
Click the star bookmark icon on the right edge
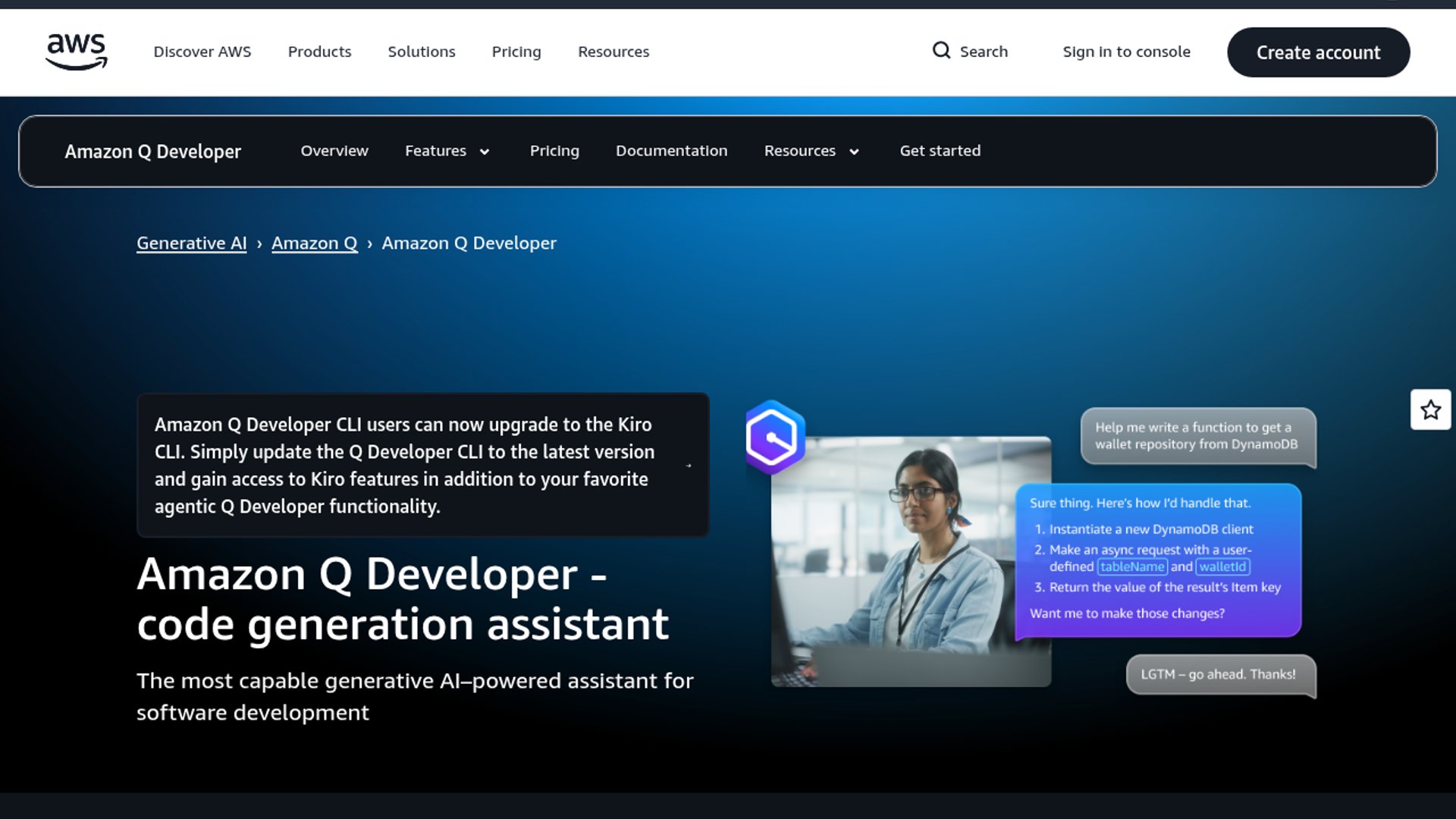(1430, 410)
